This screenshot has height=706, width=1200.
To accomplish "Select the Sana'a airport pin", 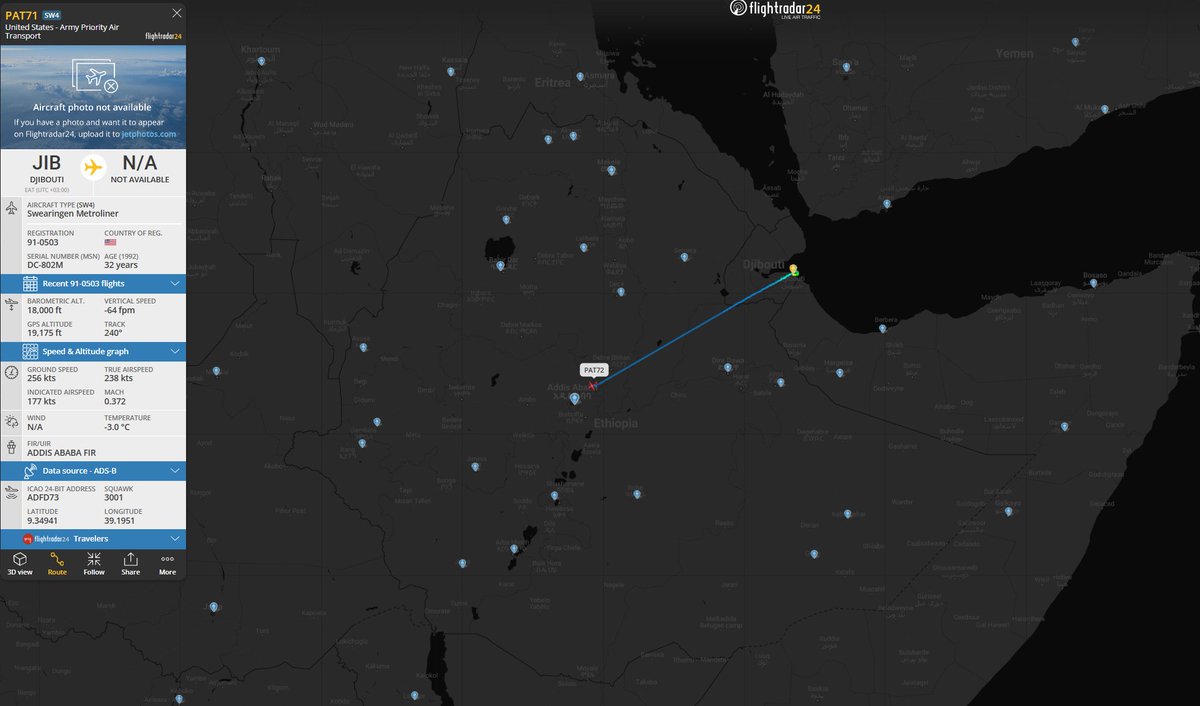I will coord(846,66).
